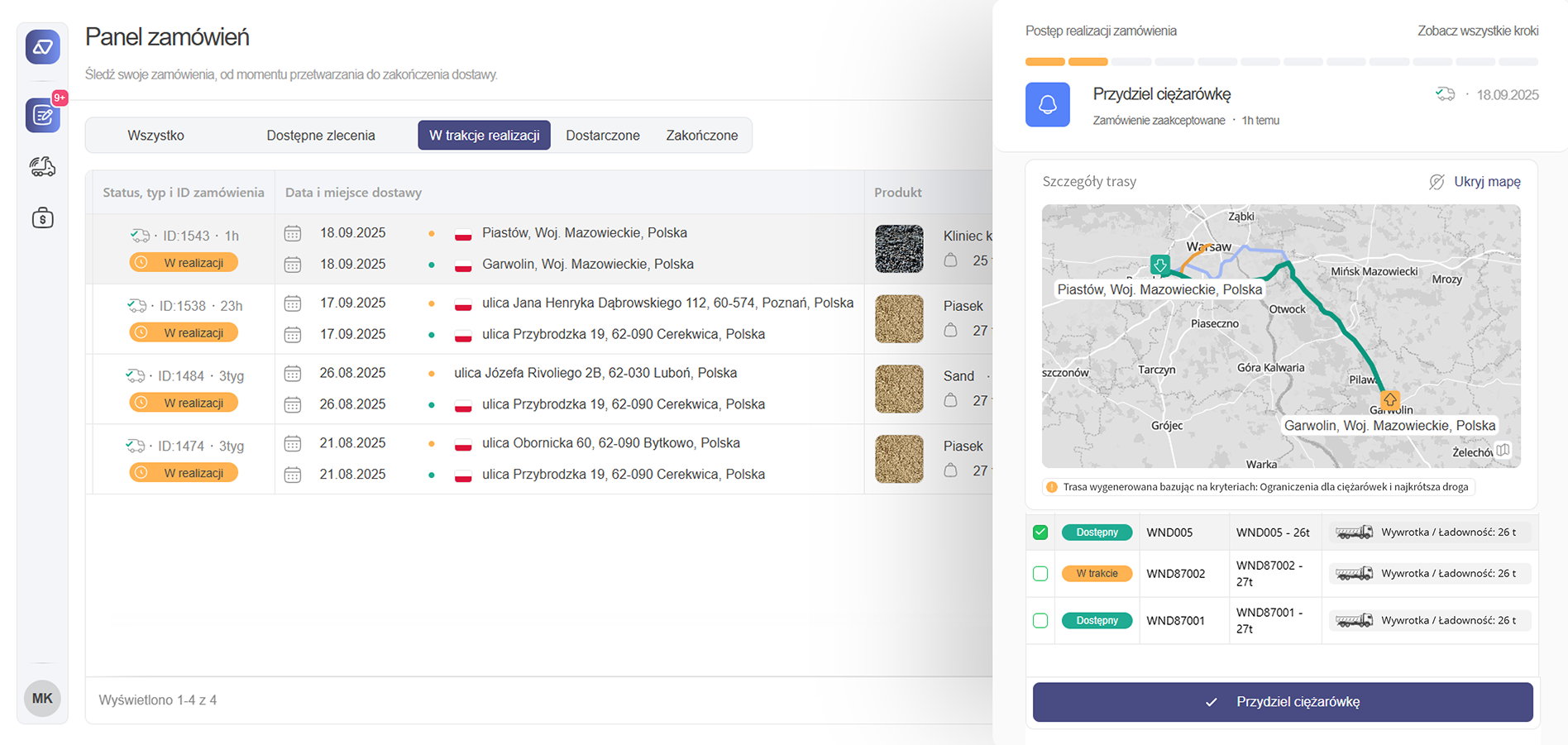Open the truck fleet sidebar icon

42,167
